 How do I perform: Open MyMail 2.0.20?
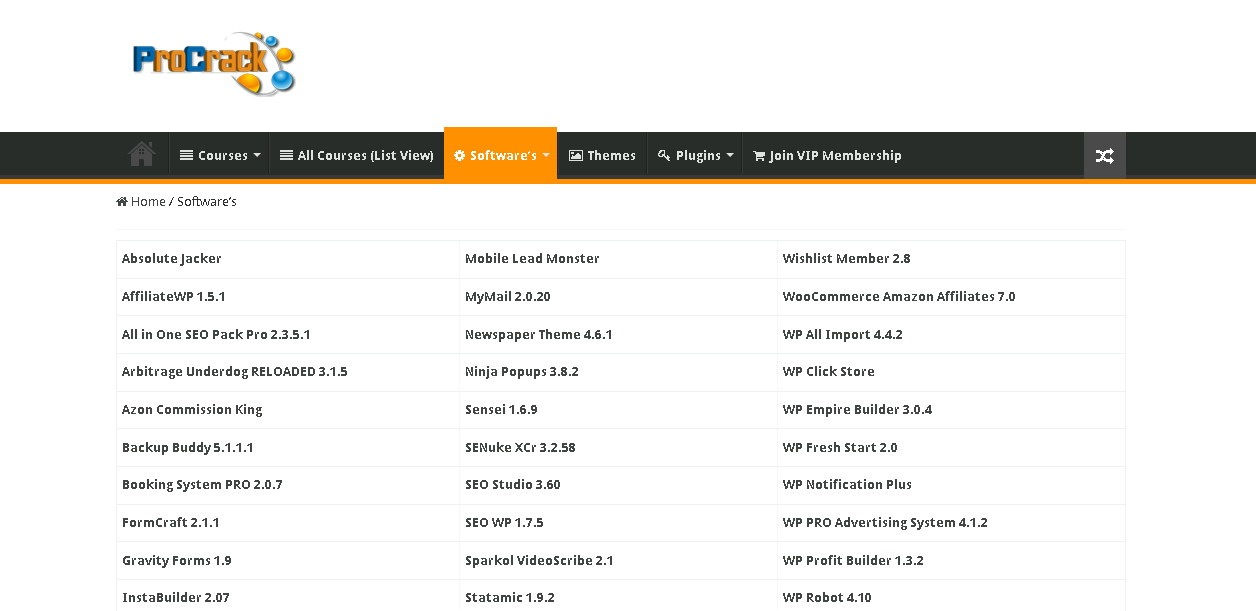[x=508, y=297]
